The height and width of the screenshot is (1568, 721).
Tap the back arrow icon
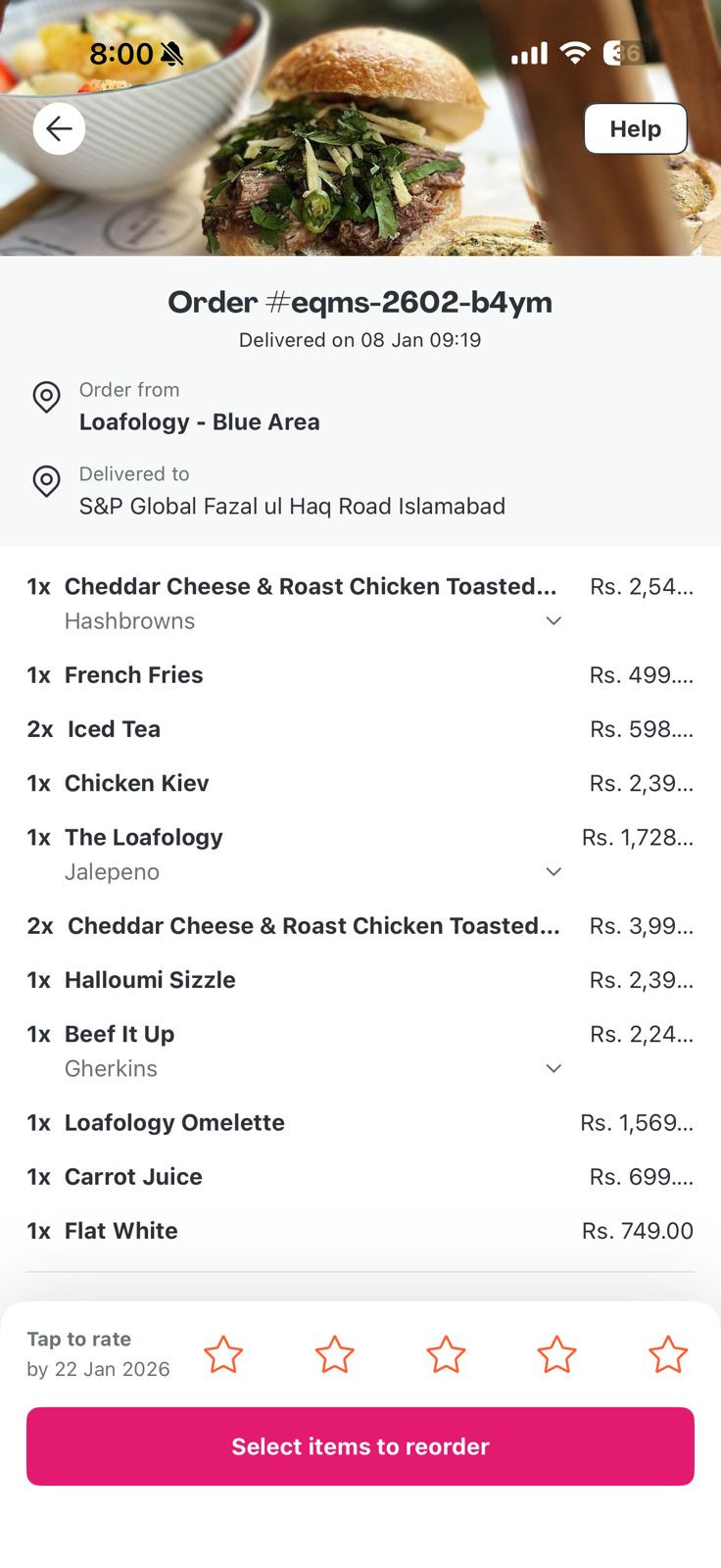pos(59,128)
